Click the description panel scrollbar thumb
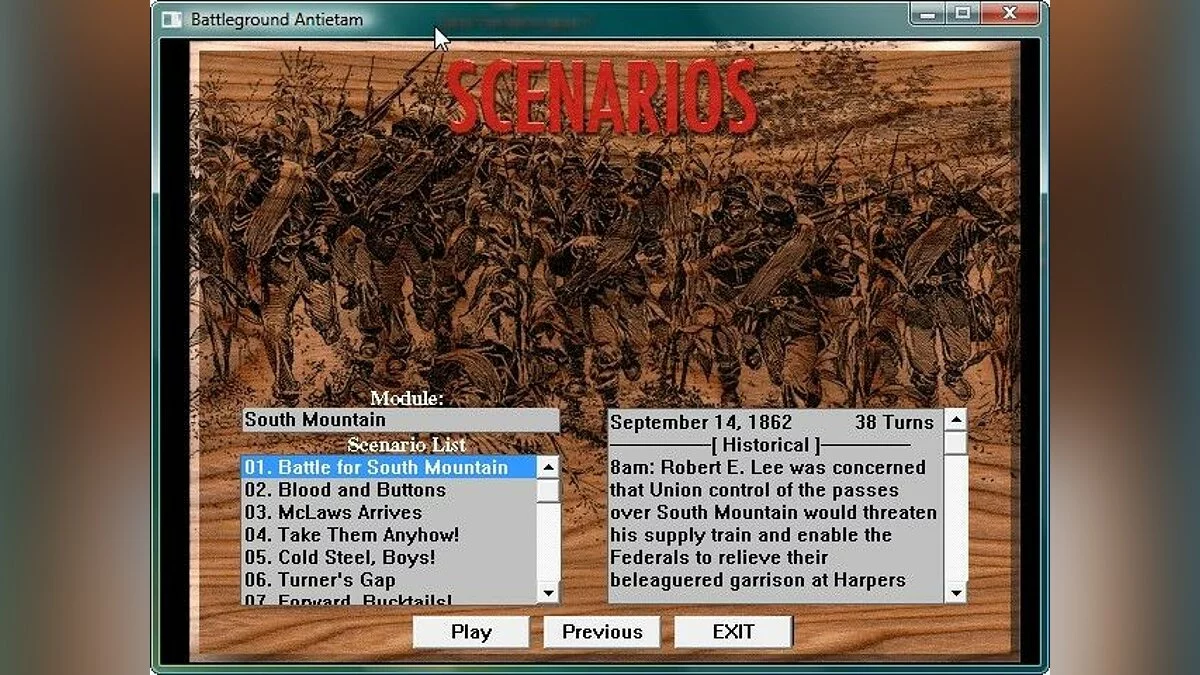1200x675 pixels. (x=955, y=442)
